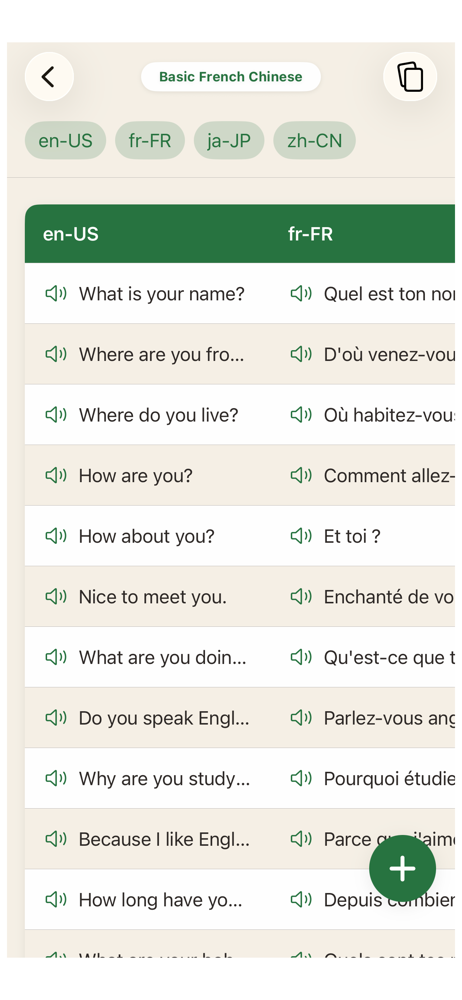This screenshot has height=1000, width=462.
Task: Open the flashcards stack icon
Action: [x=410, y=77]
